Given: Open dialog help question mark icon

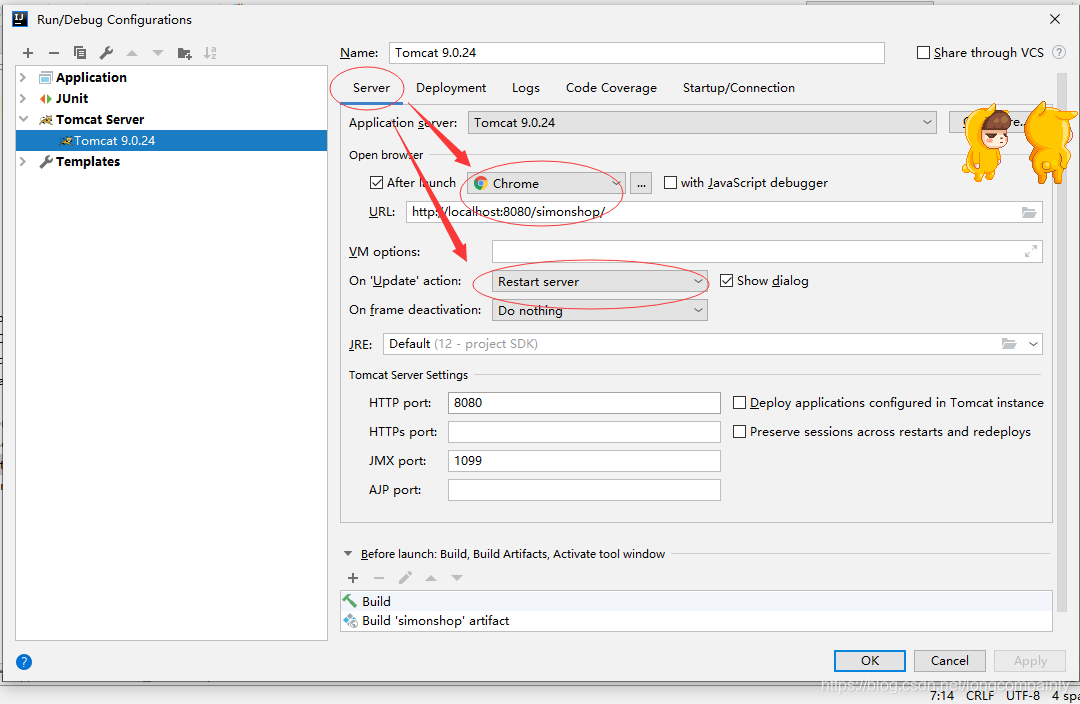Looking at the screenshot, I should 24,662.
